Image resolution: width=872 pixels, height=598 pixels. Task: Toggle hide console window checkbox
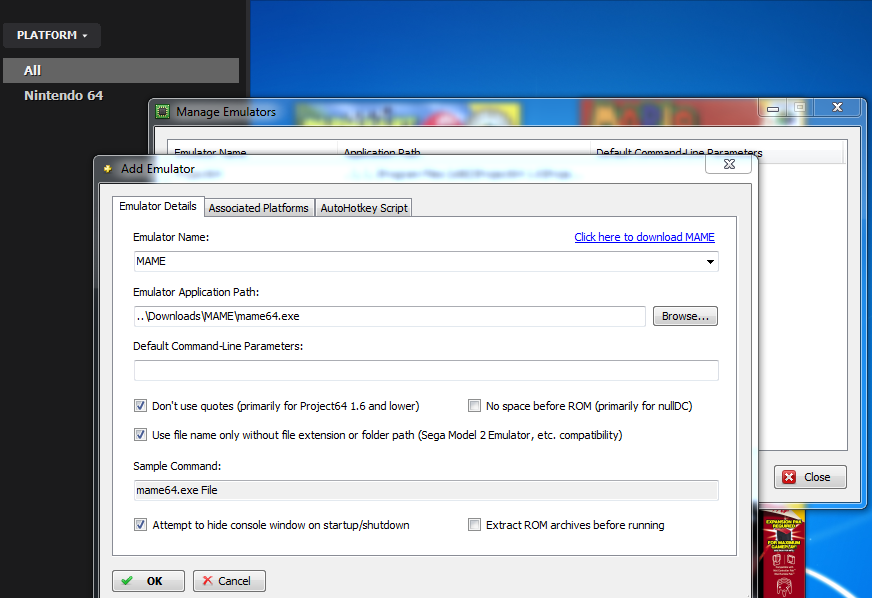pyautogui.click(x=140, y=525)
